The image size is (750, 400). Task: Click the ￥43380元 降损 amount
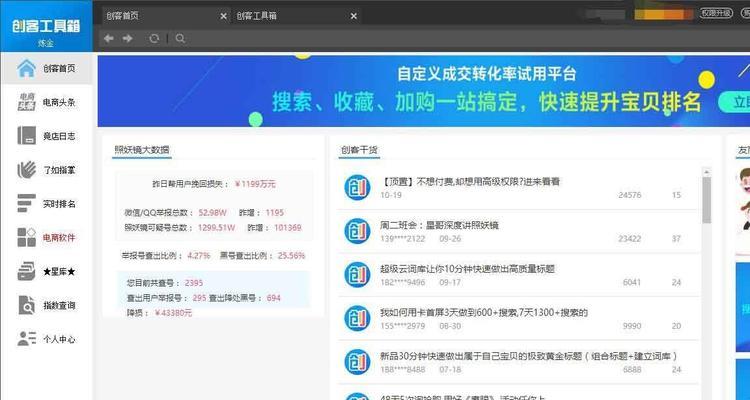point(173,313)
